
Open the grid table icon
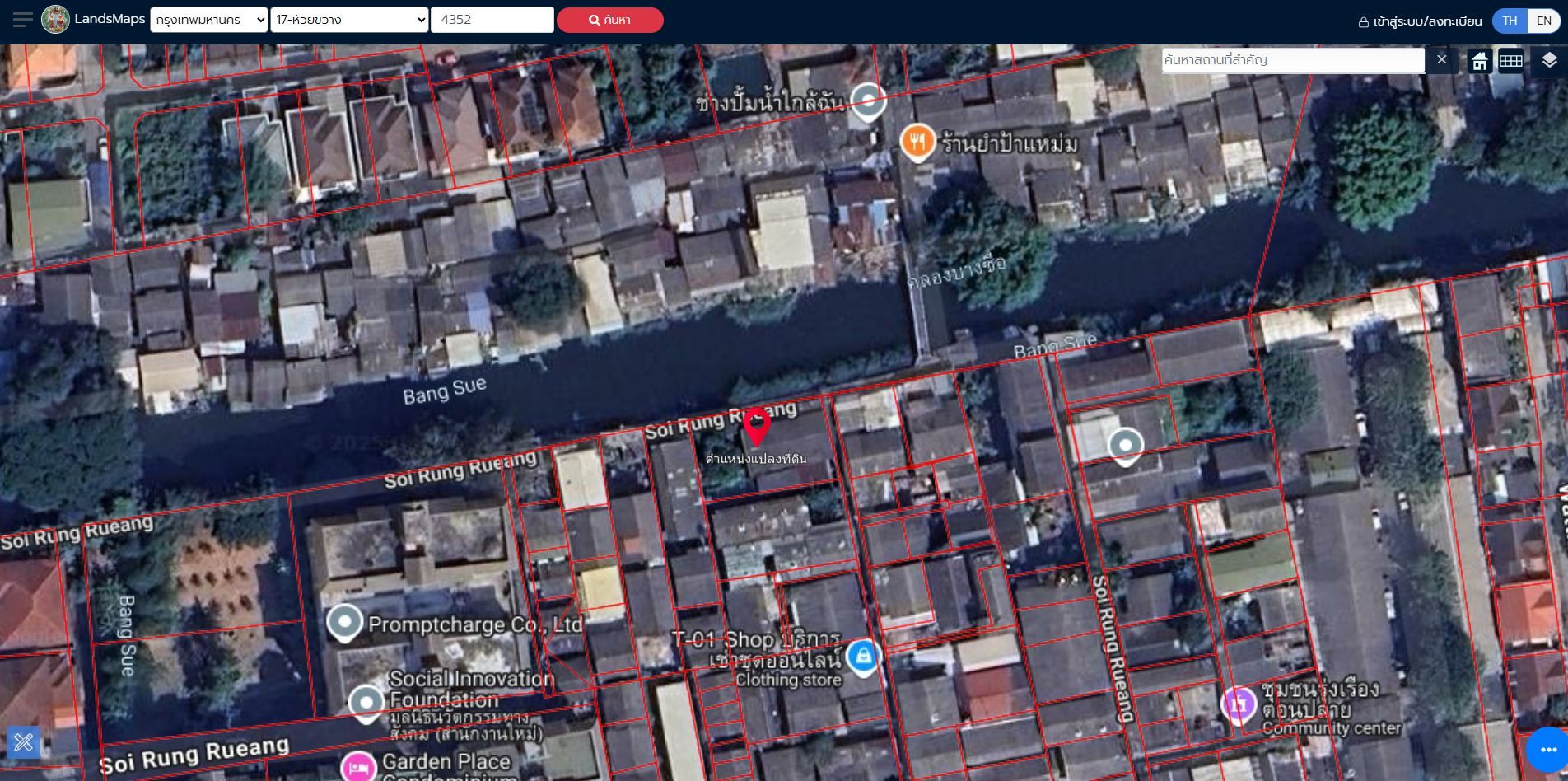1510,61
